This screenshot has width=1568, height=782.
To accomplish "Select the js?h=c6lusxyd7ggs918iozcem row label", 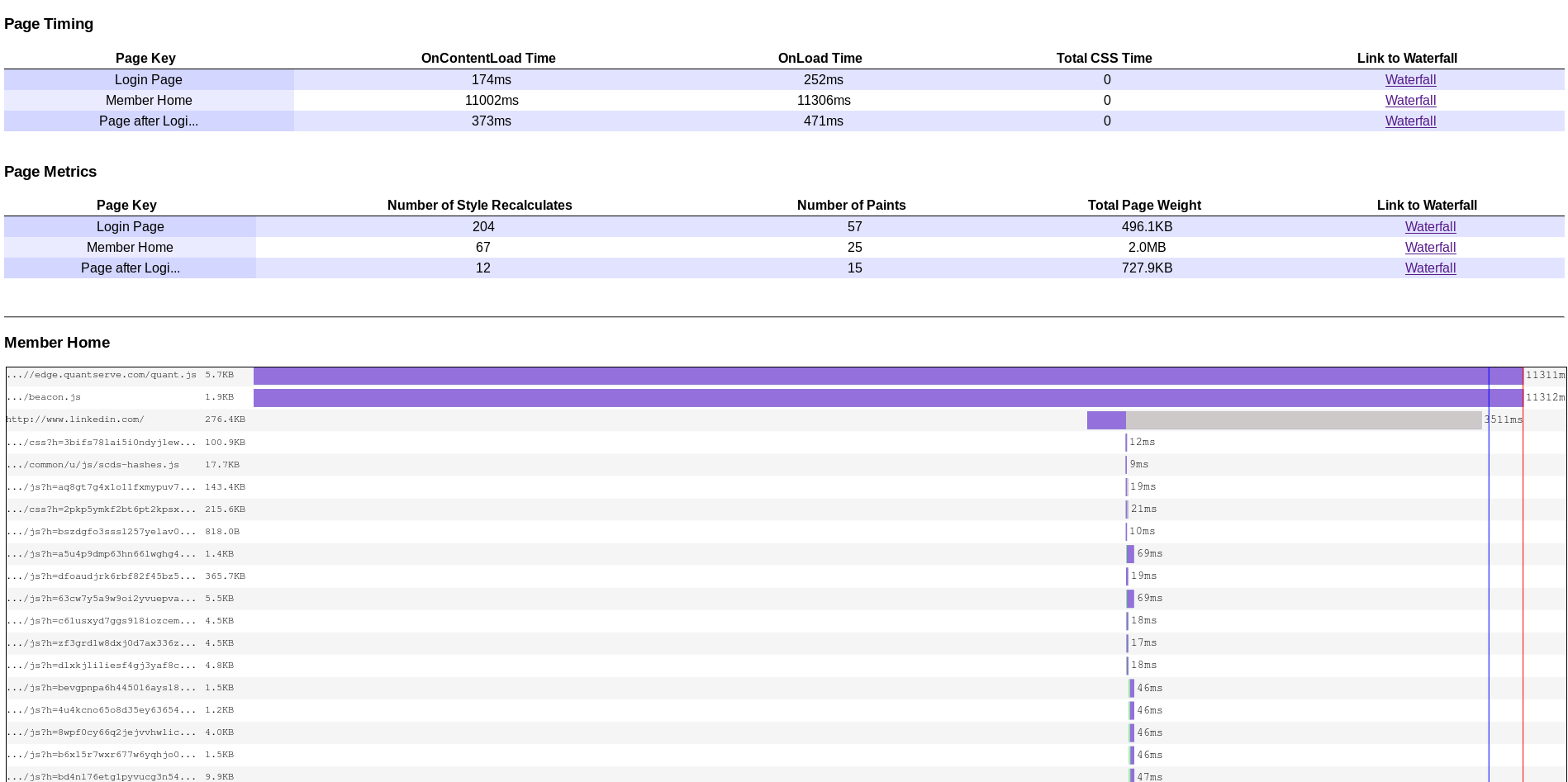I will [x=102, y=621].
